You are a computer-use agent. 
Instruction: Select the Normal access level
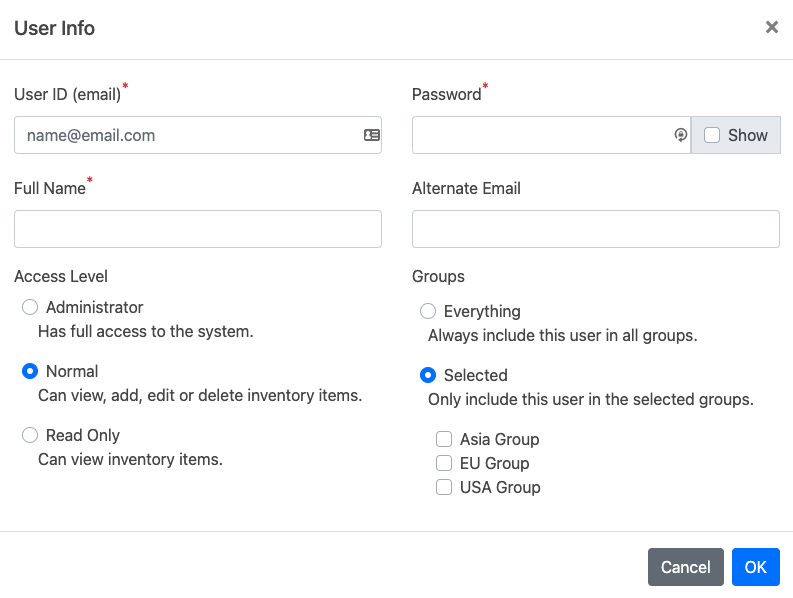coord(30,371)
